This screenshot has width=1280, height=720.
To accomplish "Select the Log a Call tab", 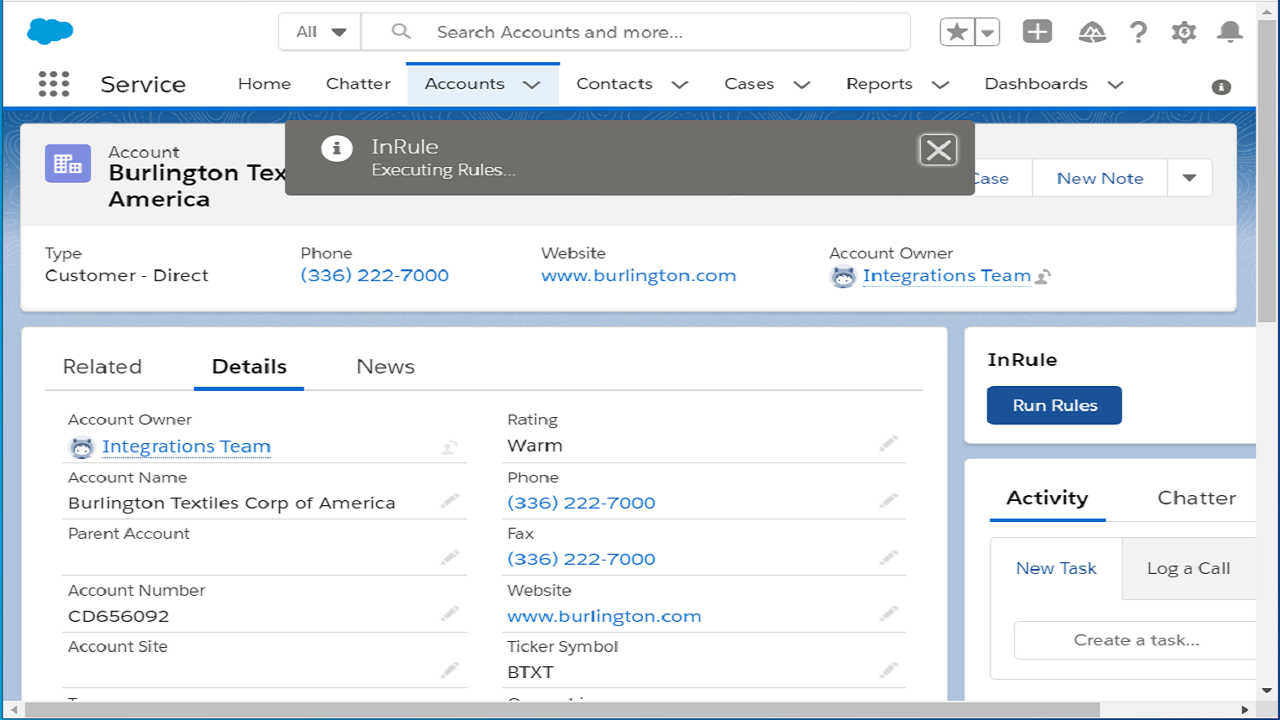I will (1188, 568).
